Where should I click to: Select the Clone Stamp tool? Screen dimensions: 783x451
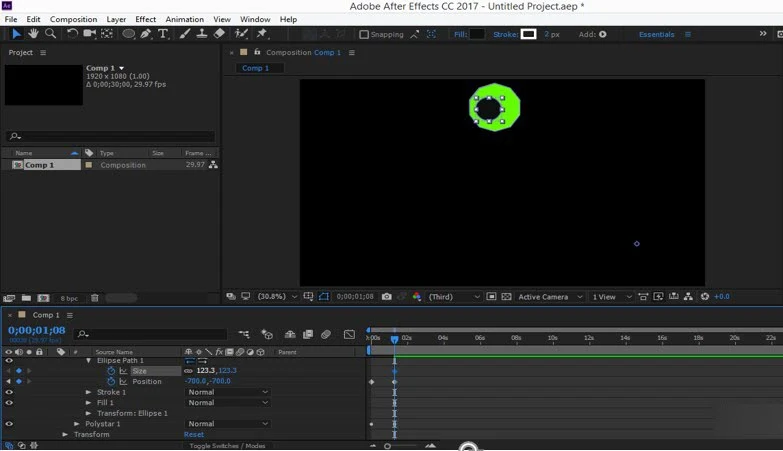click(x=202, y=33)
